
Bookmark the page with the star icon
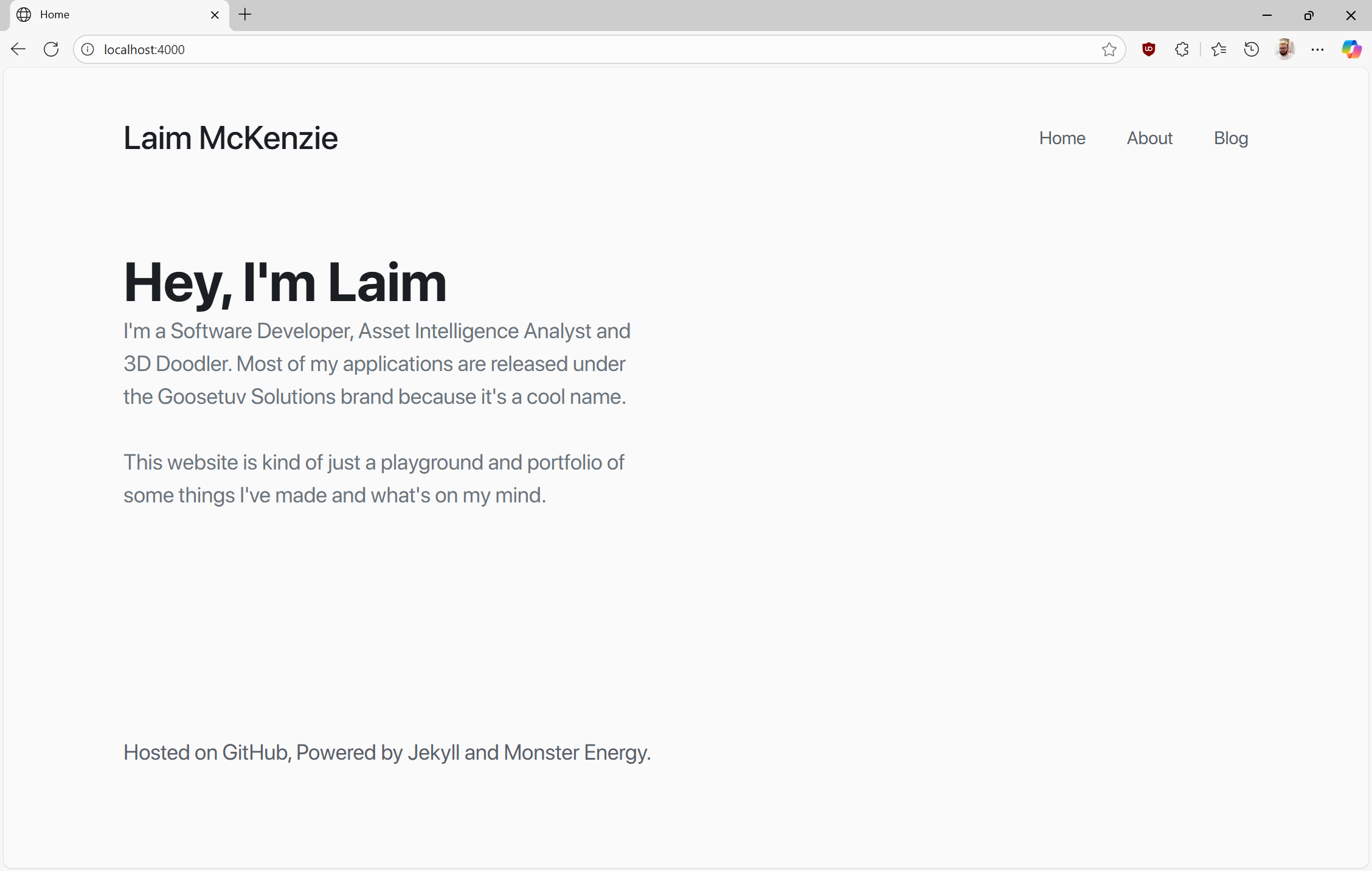1109,49
